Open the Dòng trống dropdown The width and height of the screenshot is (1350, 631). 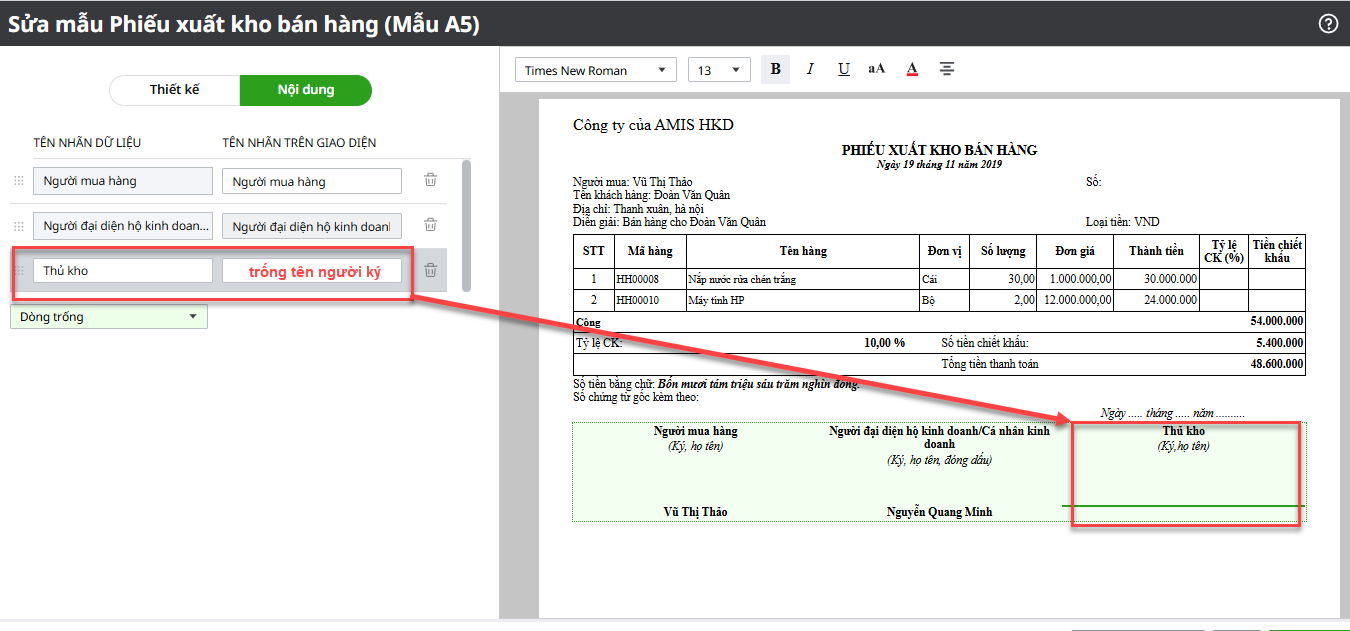coord(109,317)
